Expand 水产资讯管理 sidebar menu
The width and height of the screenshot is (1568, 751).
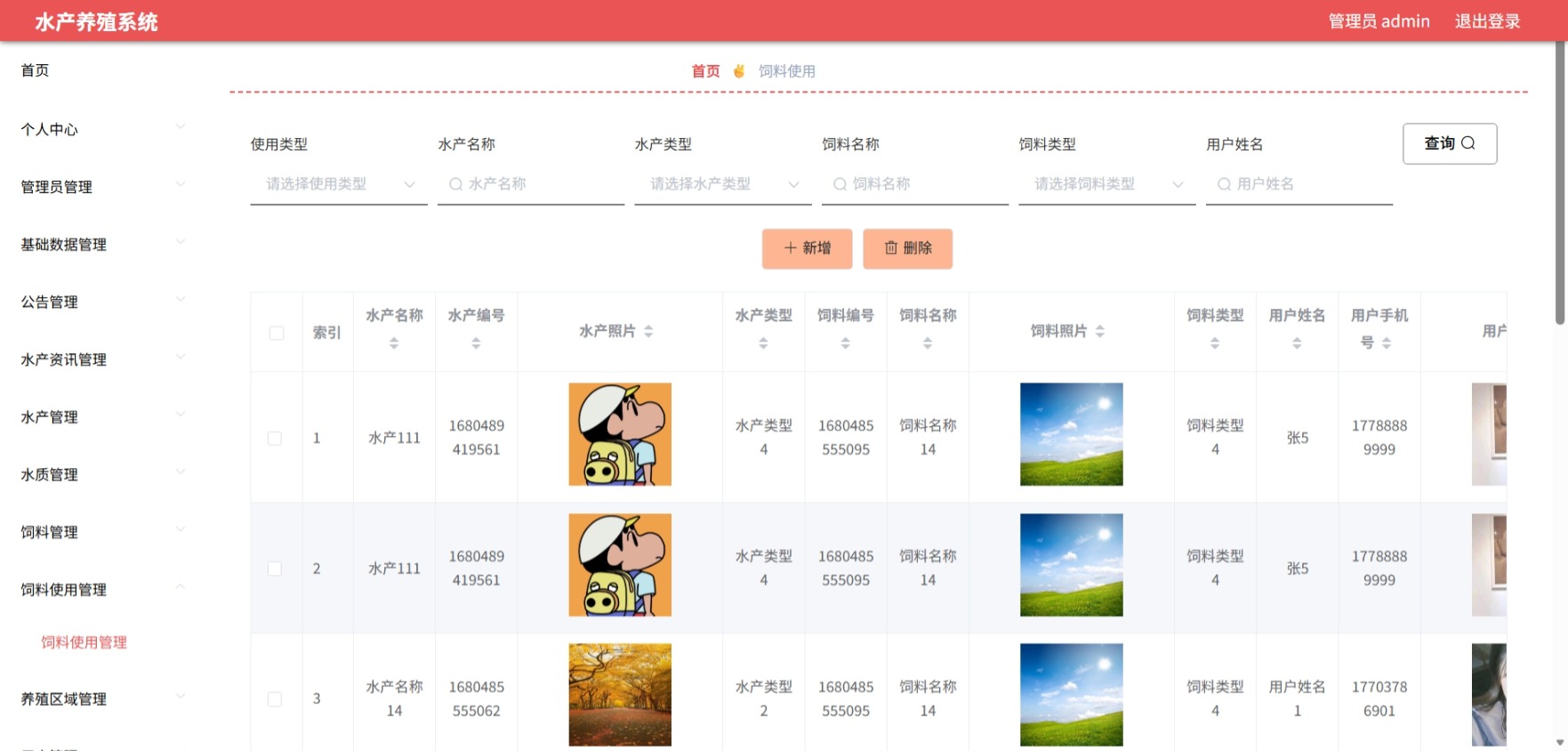103,359
